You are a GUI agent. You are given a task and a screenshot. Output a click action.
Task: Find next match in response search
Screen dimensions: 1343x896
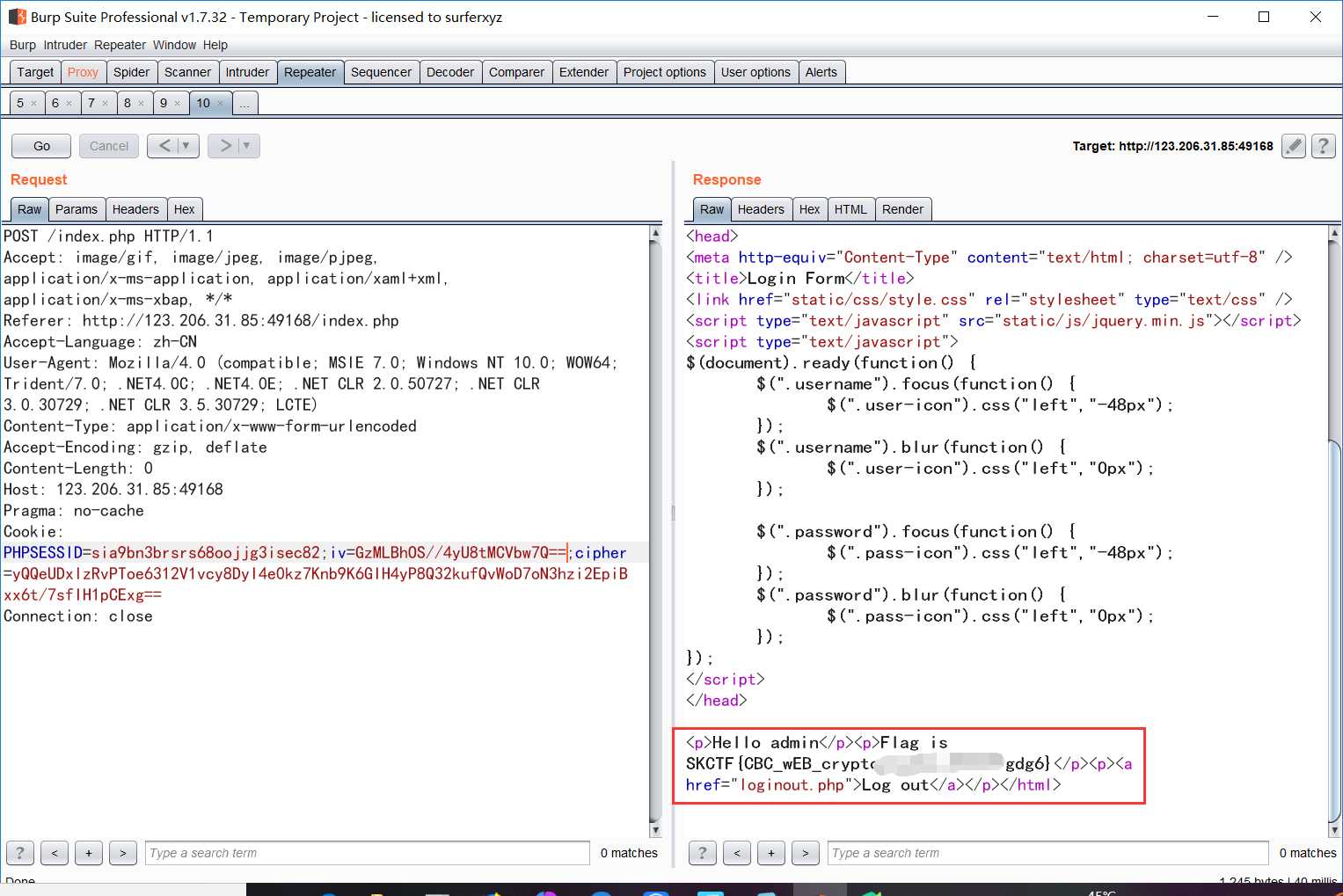tap(806, 853)
